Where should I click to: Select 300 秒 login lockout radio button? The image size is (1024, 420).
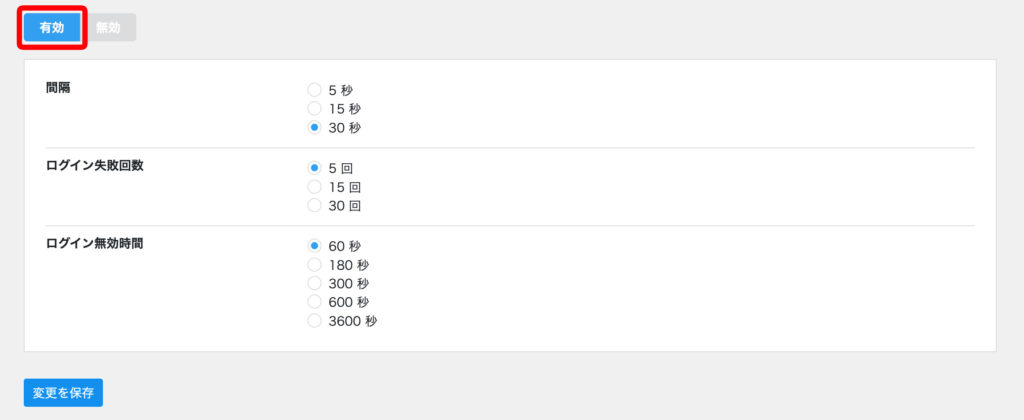[x=314, y=283]
